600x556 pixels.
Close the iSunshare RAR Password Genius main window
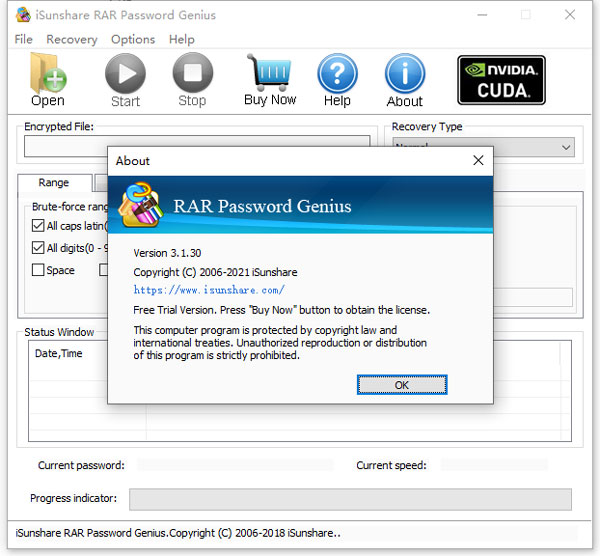click(x=570, y=15)
